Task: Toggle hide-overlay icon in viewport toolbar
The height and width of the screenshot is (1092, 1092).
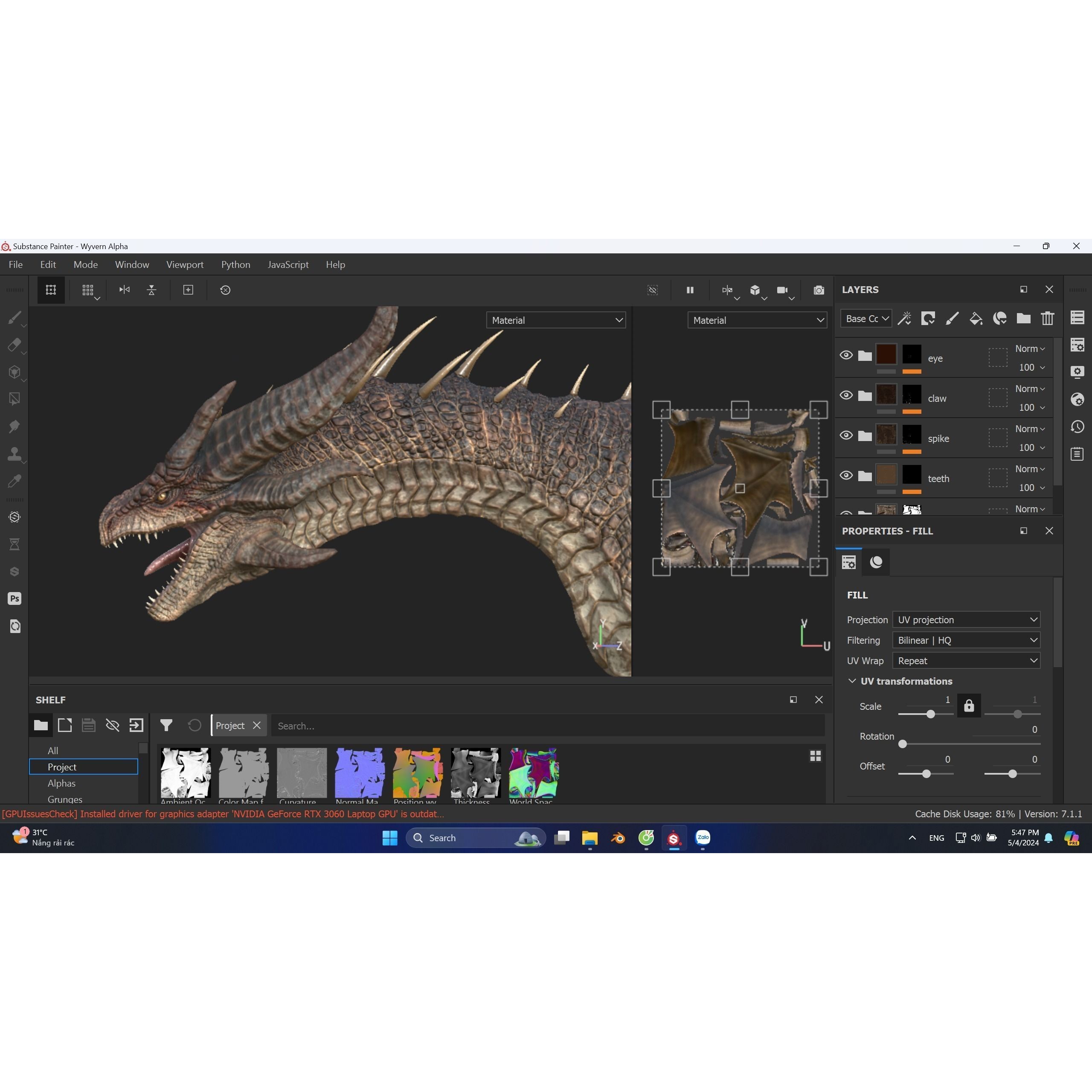Action: [x=653, y=290]
